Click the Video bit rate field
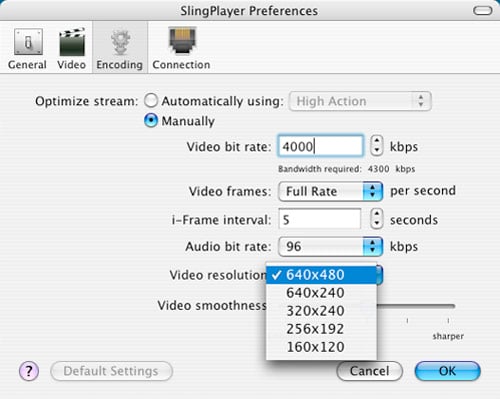 (320, 146)
